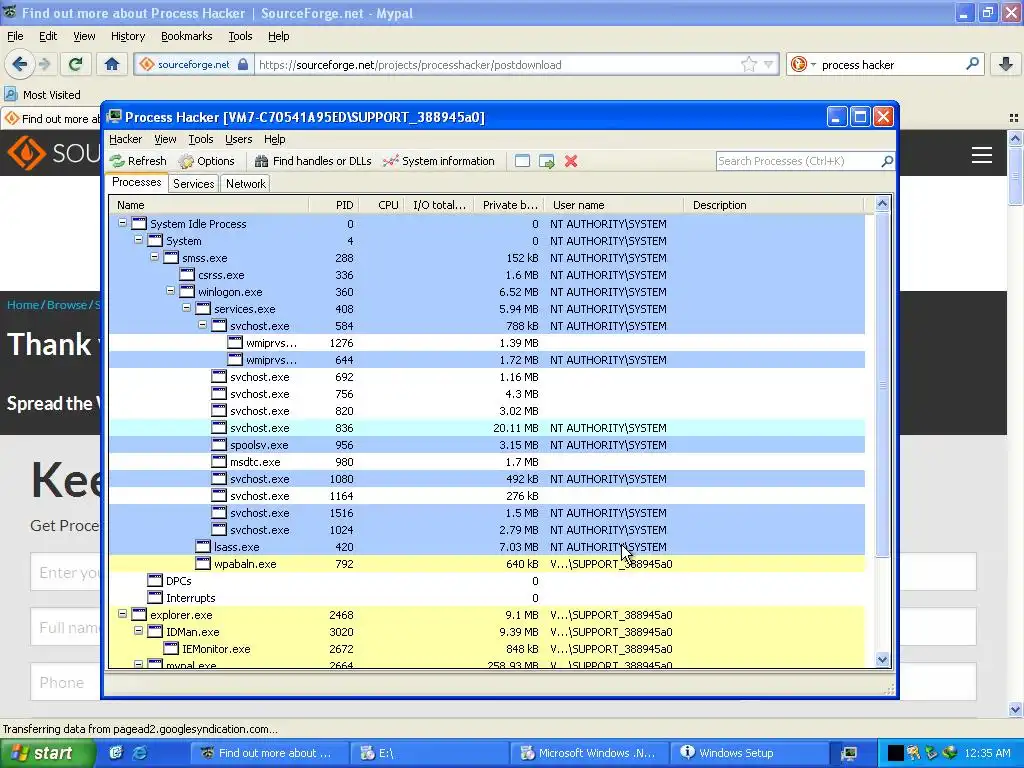Click the Internet Explorer quick launch icon
Viewport: 1024px width, 768px height.
(x=140, y=752)
